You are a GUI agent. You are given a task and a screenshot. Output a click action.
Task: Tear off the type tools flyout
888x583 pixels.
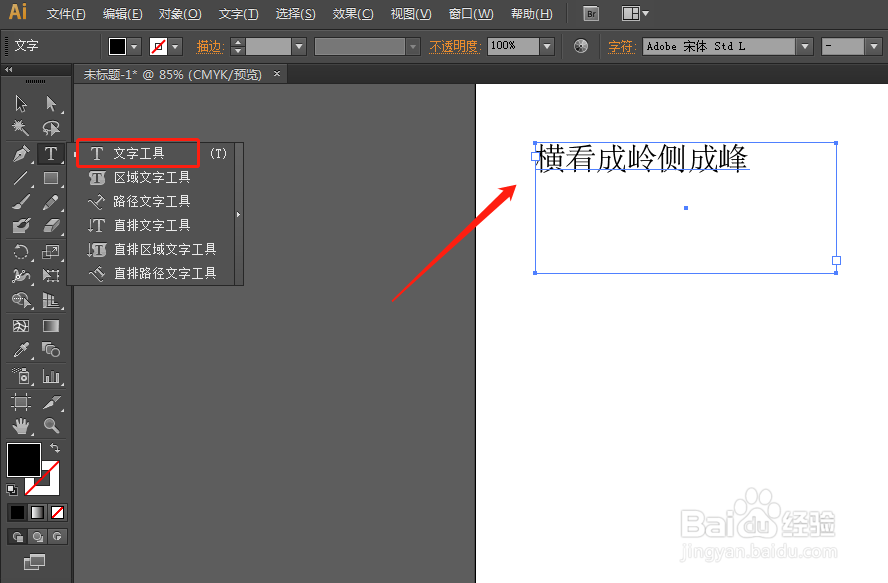(238, 214)
